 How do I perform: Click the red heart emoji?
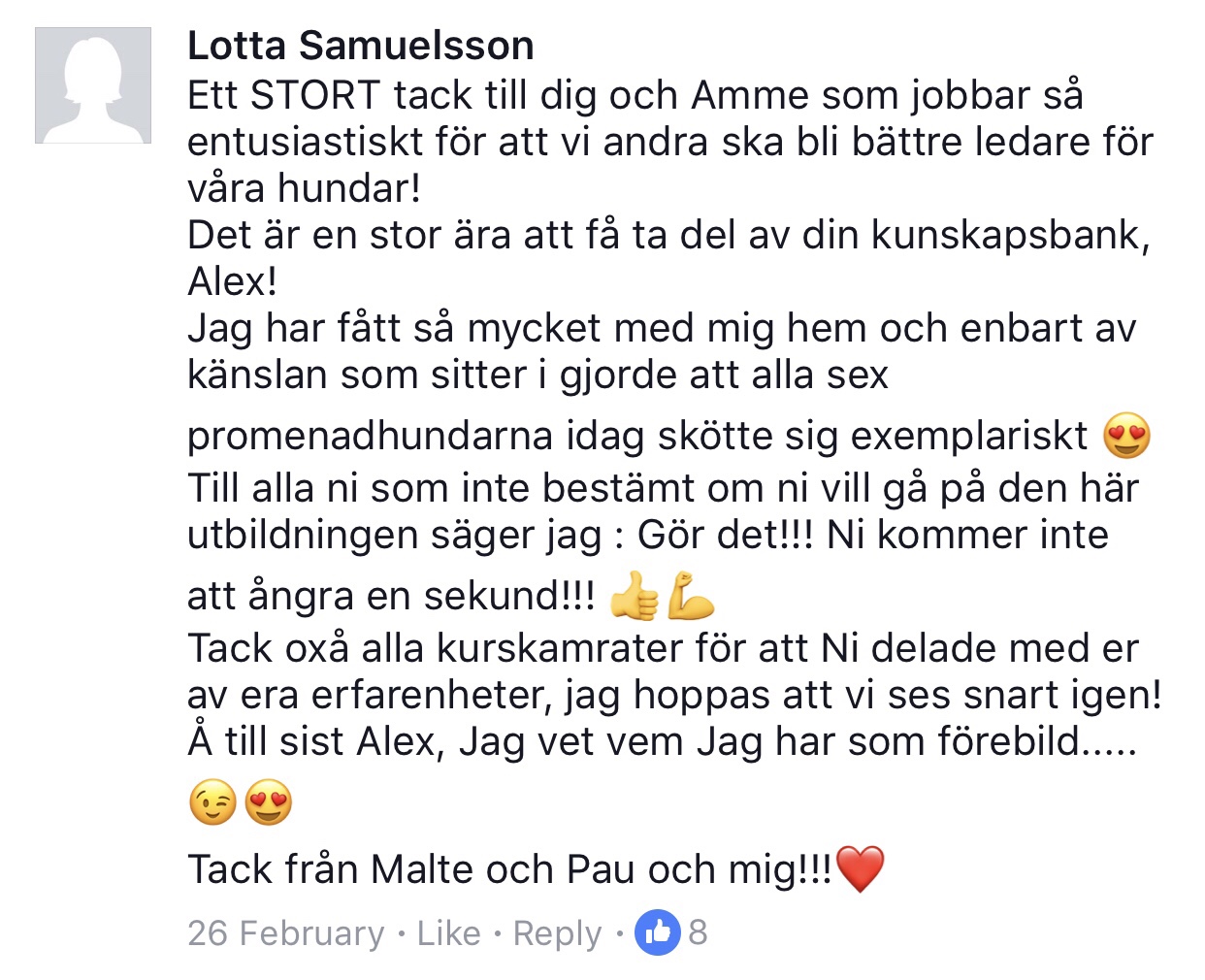(860, 868)
